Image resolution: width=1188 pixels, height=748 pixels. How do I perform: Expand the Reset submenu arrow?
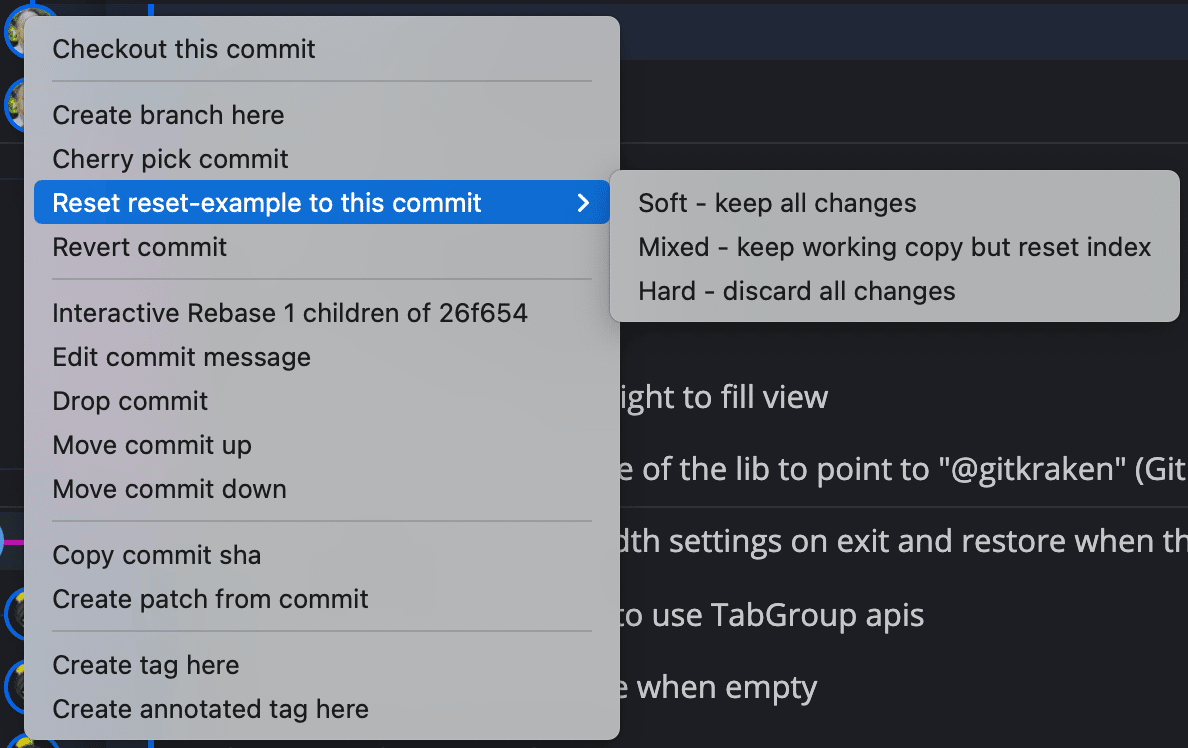tap(584, 202)
